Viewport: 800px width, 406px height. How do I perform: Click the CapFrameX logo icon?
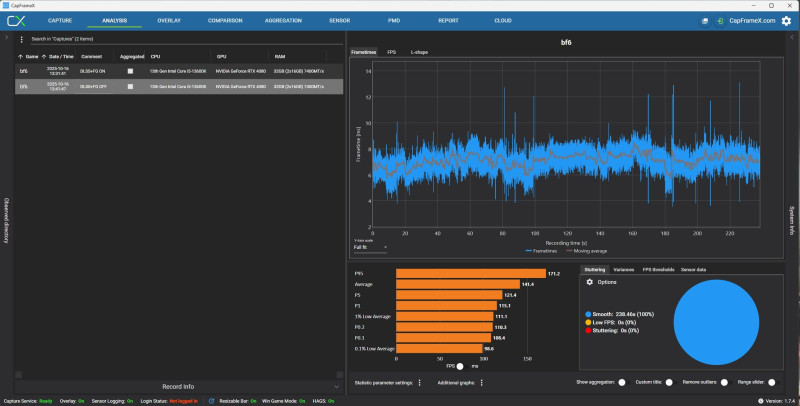tap(15, 20)
